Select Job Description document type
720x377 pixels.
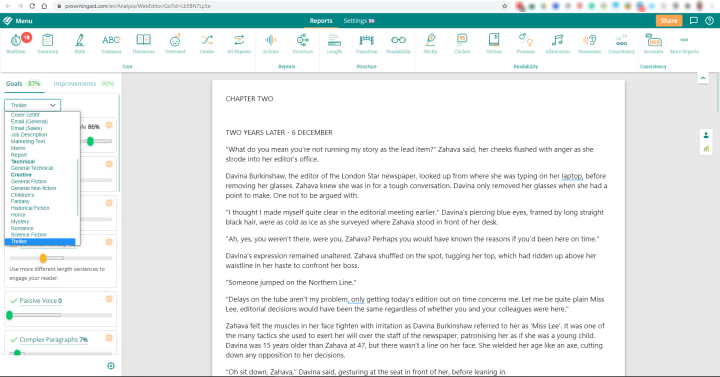point(29,135)
